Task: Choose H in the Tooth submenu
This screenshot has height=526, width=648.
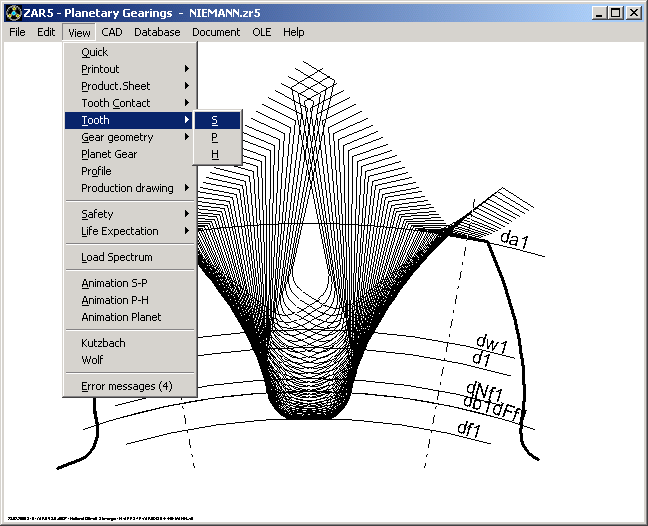Action: 214,155
